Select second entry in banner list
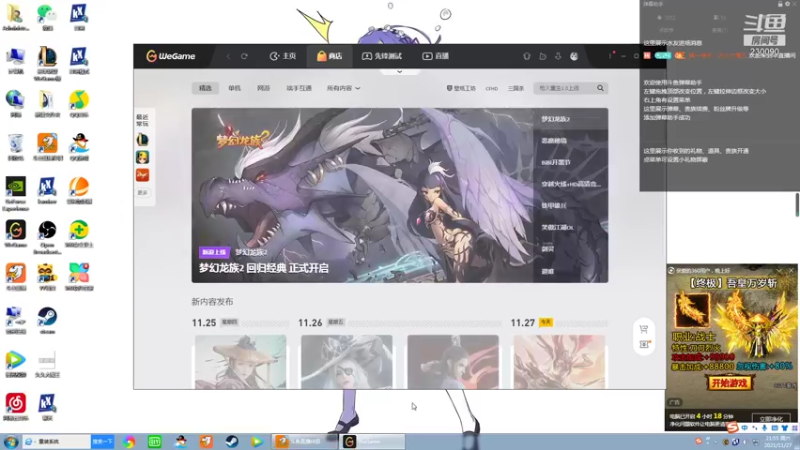The height and width of the screenshot is (450, 800). (x=554, y=140)
